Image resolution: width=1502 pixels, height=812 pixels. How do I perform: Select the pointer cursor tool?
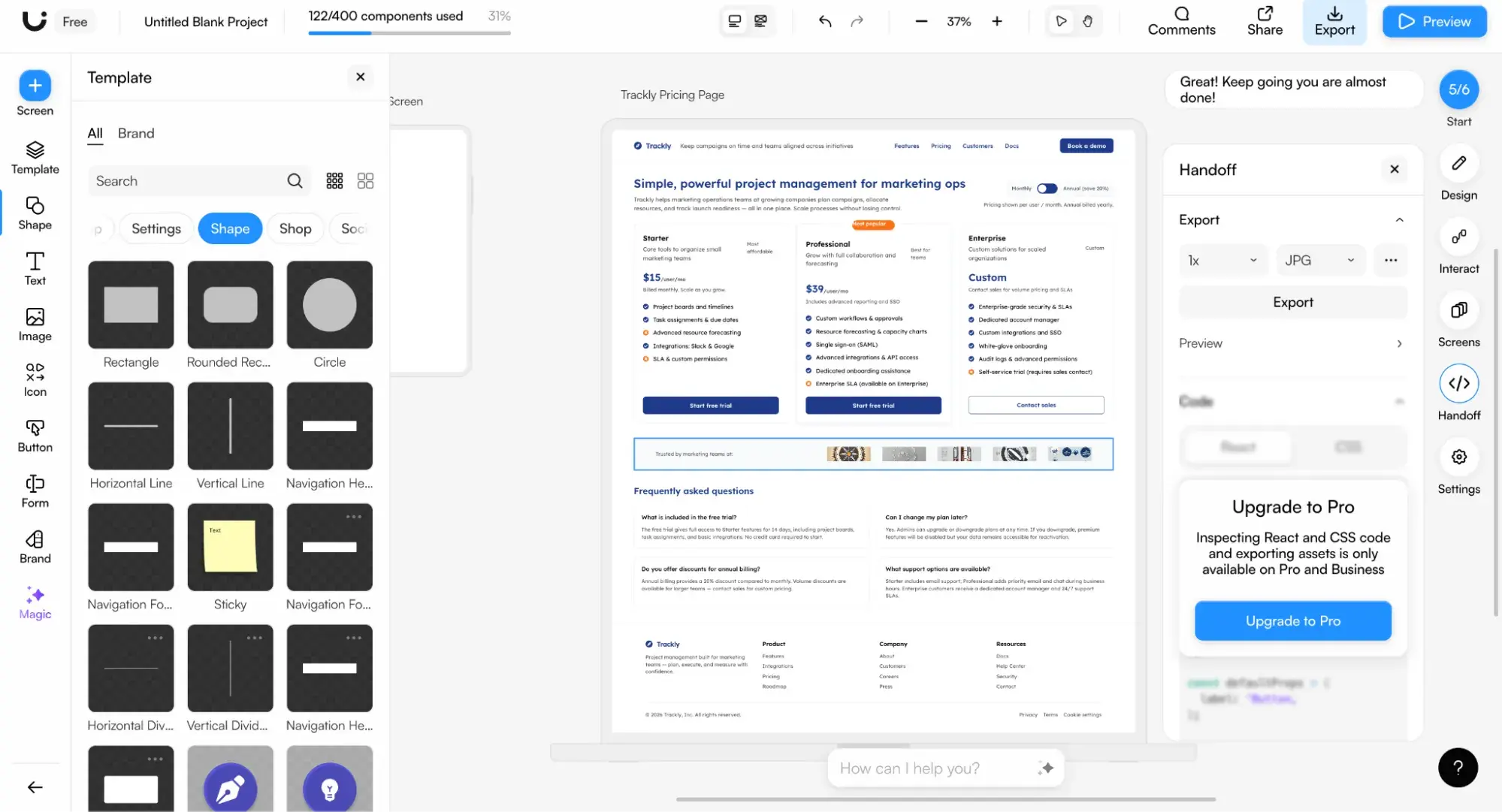(1061, 21)
